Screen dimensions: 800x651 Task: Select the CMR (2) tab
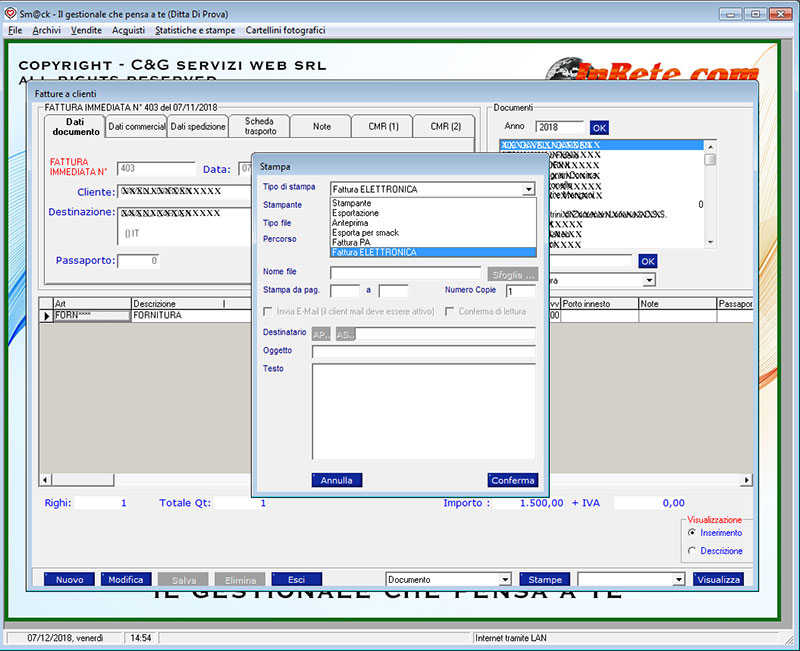point(445,127)
